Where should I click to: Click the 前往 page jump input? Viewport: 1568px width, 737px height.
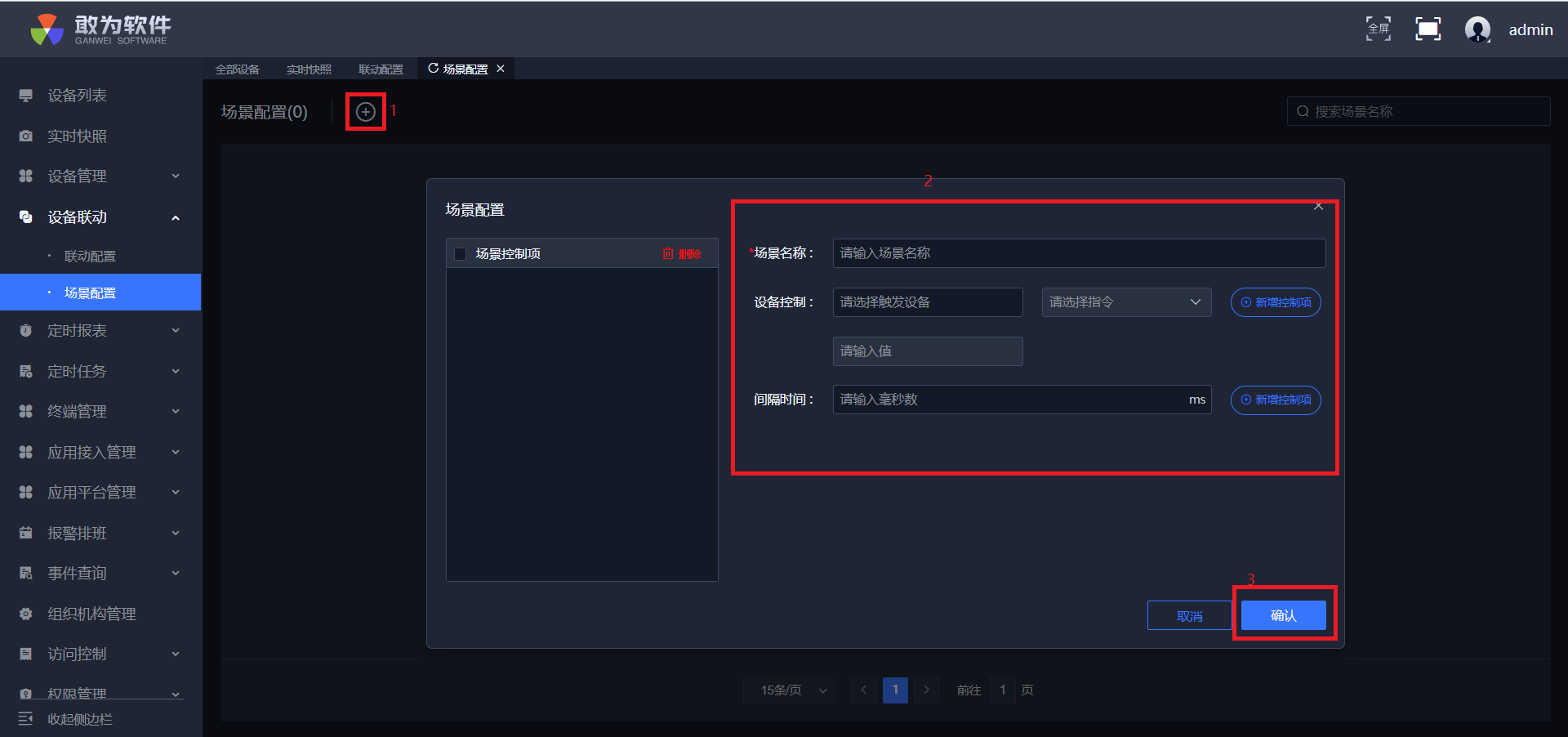(1003, 690)
